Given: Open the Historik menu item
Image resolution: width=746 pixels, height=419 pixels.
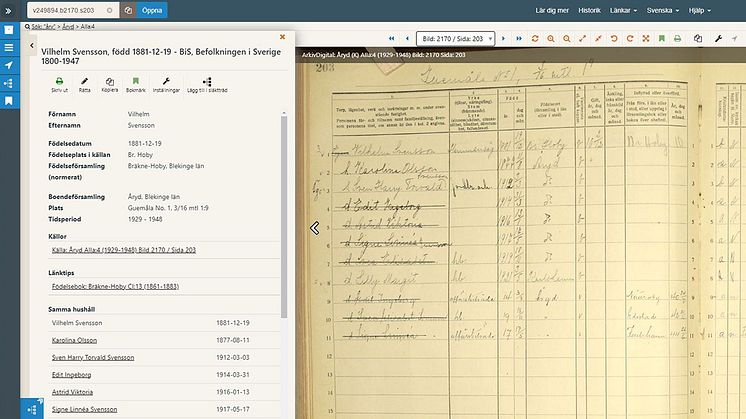Looking at the screenshot, I should click(589, 10).
